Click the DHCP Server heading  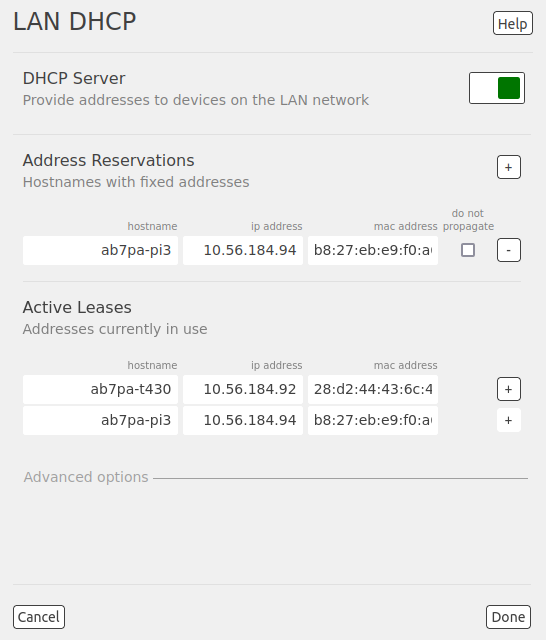pyautogui.click(x=74, y=78)
